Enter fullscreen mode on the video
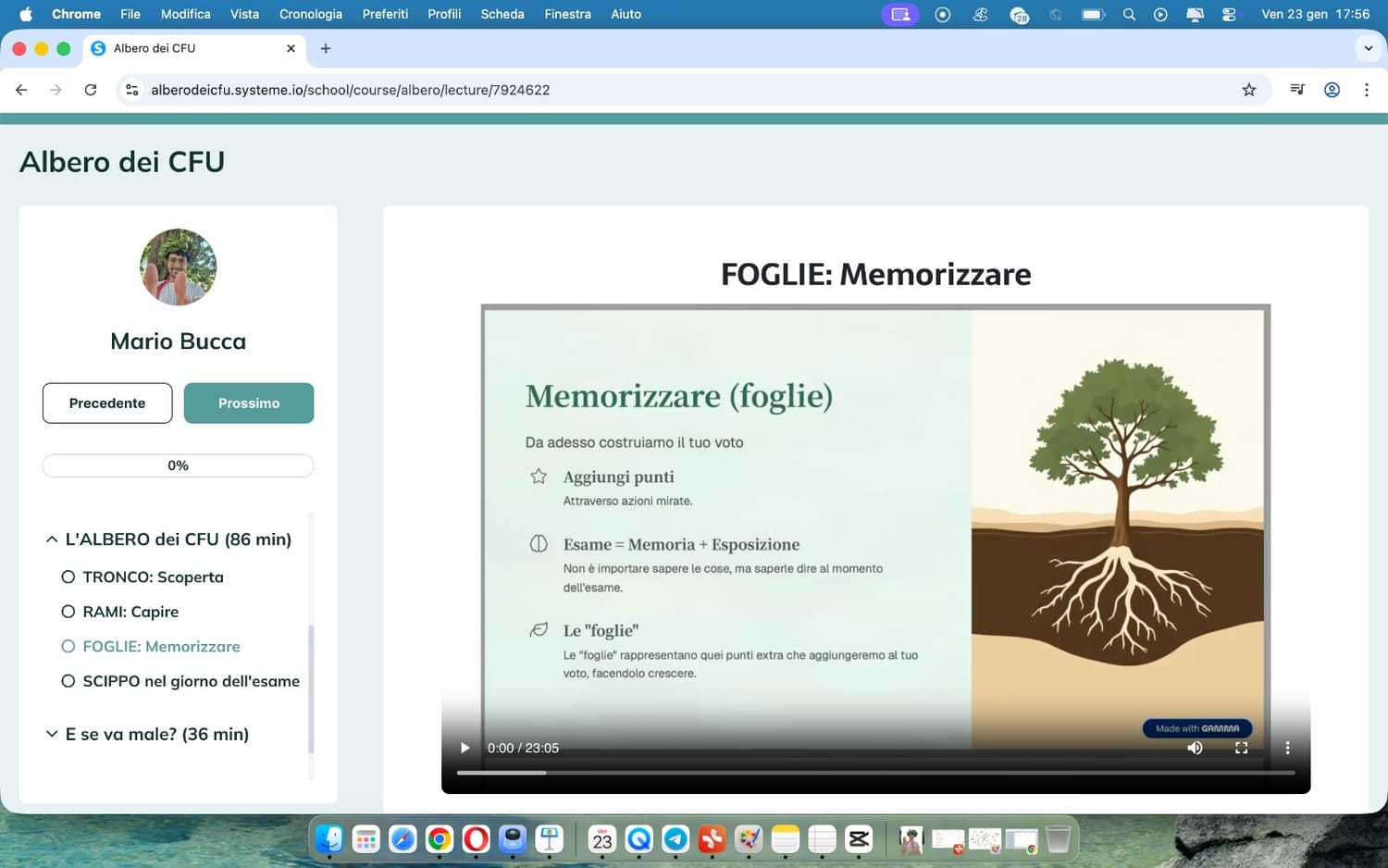This screenshot has width=1388, height=868. tap(1241, 748)
